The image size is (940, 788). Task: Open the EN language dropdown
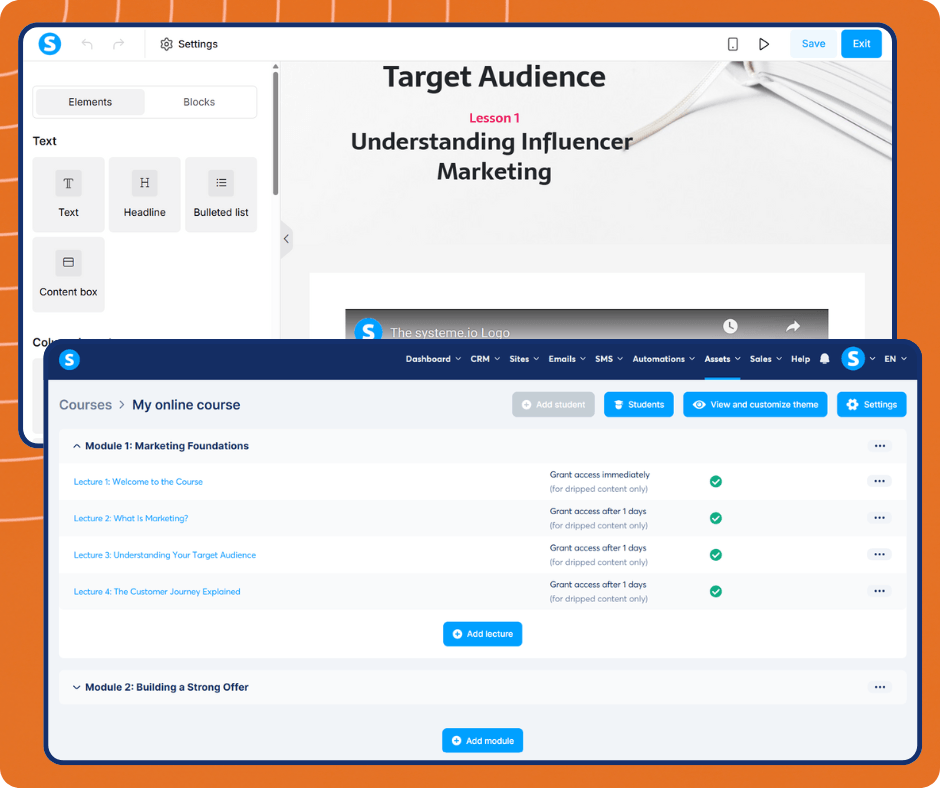point(895,359)
